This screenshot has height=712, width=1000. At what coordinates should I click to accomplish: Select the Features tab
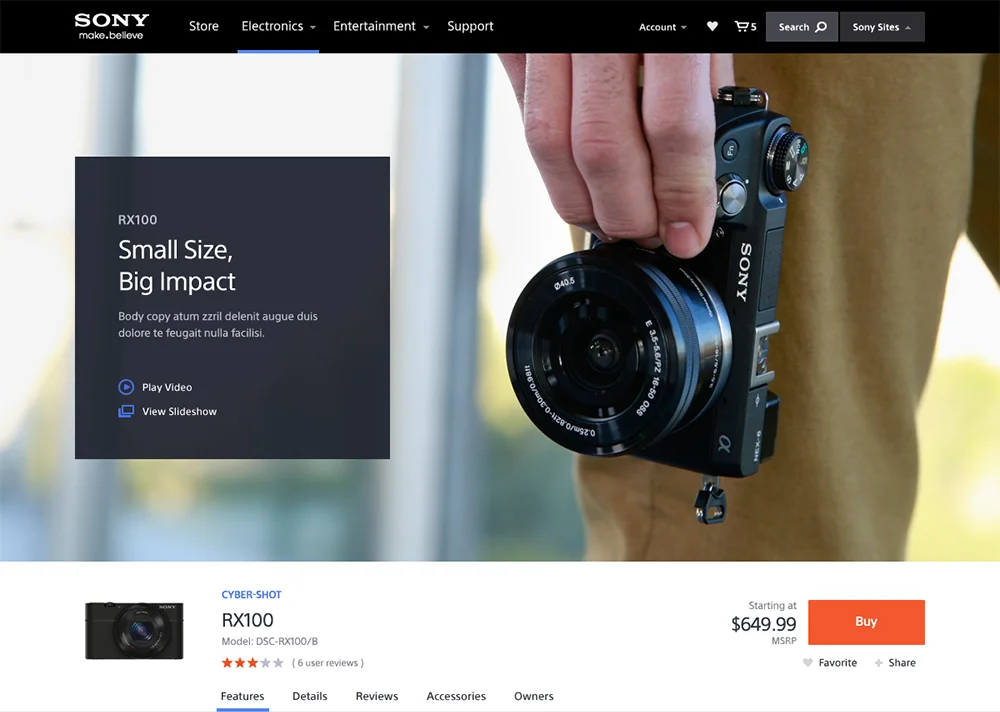242,696
